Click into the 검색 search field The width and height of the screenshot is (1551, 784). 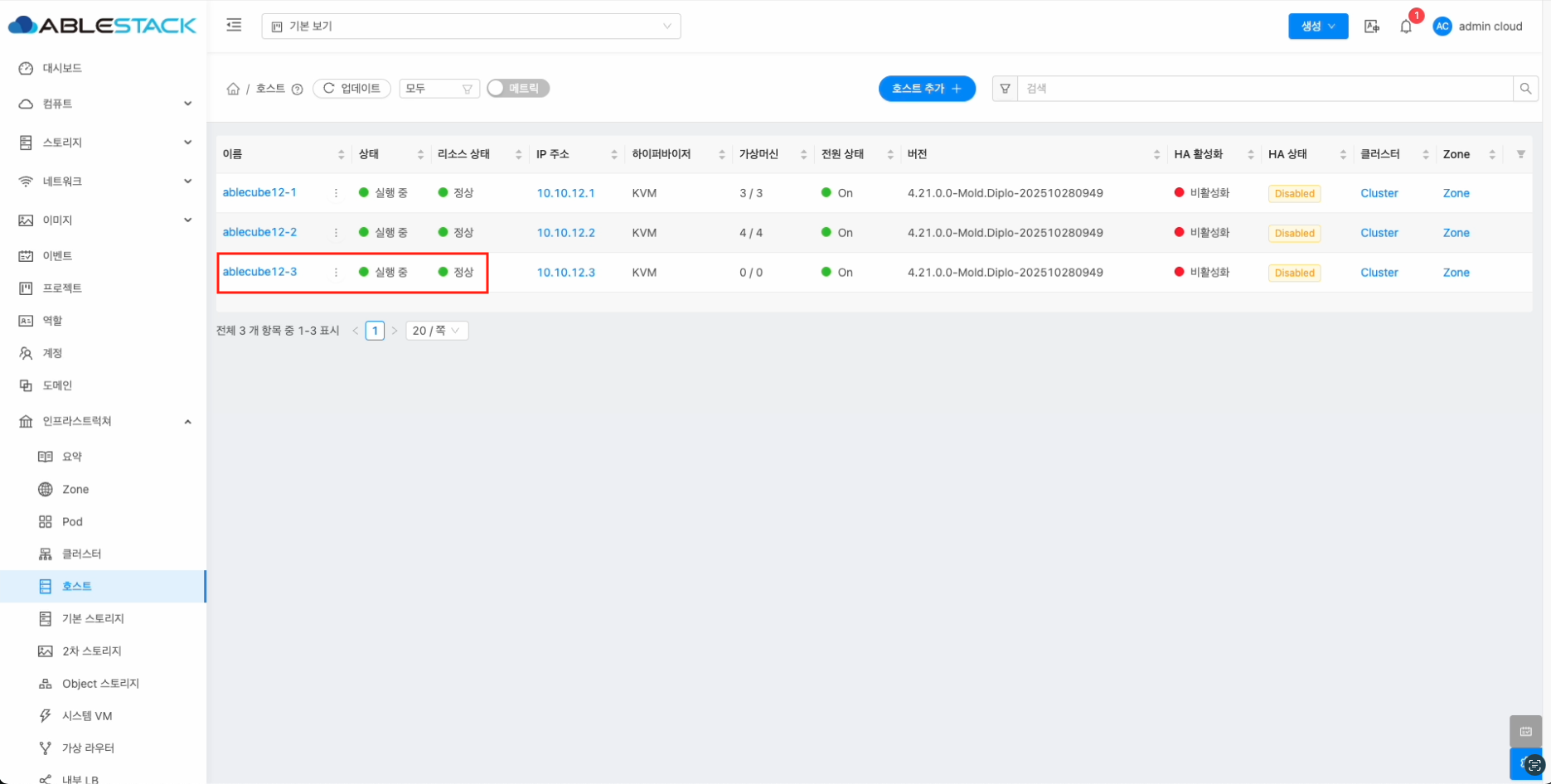click(1264, 89)
